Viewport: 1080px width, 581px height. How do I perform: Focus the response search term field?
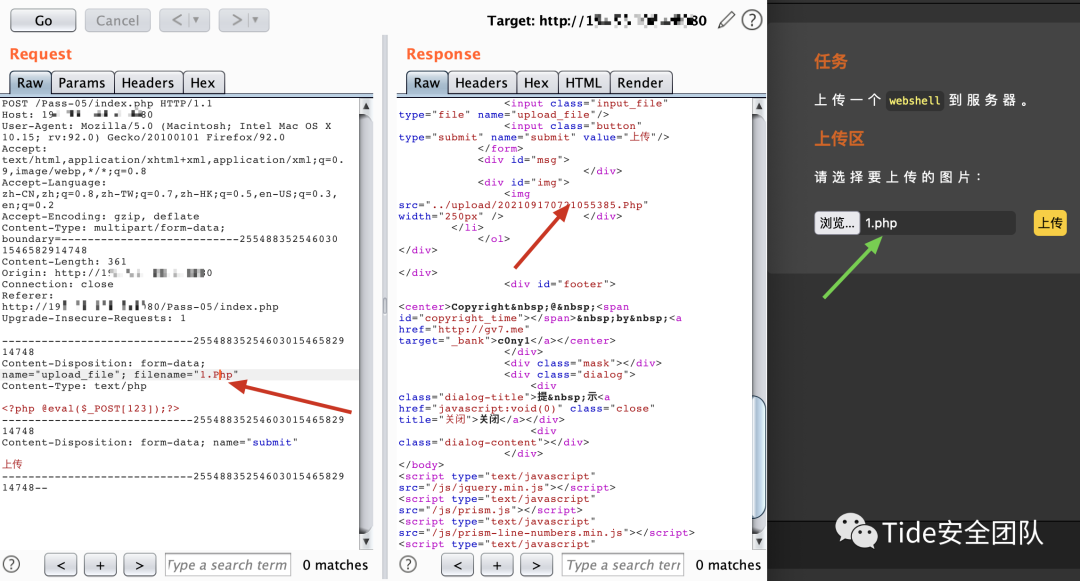[x=623, y=565]
